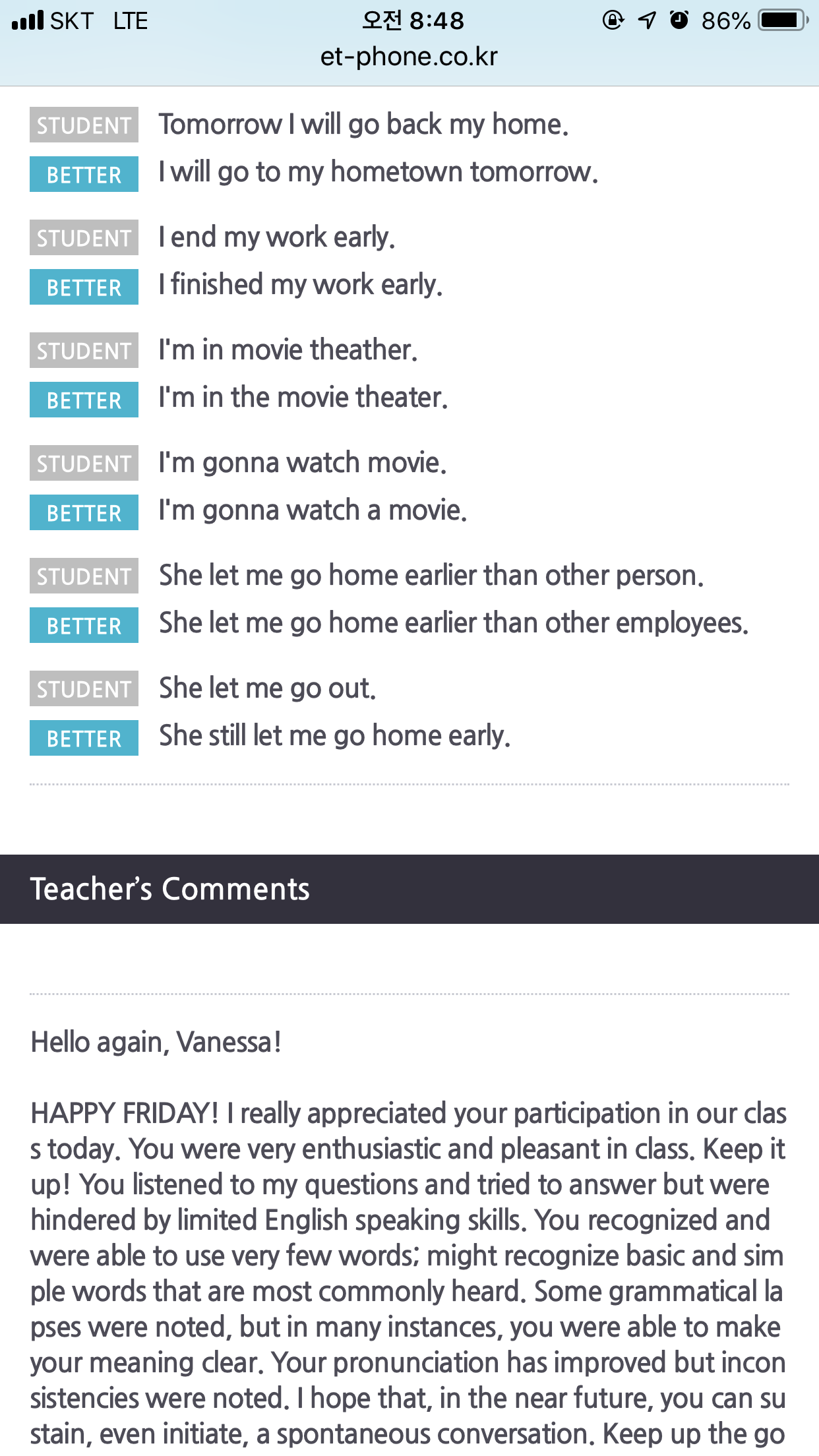
Task: Tap the greeting "Hello again, Vanessa!"
Action: click(156, 1043)
